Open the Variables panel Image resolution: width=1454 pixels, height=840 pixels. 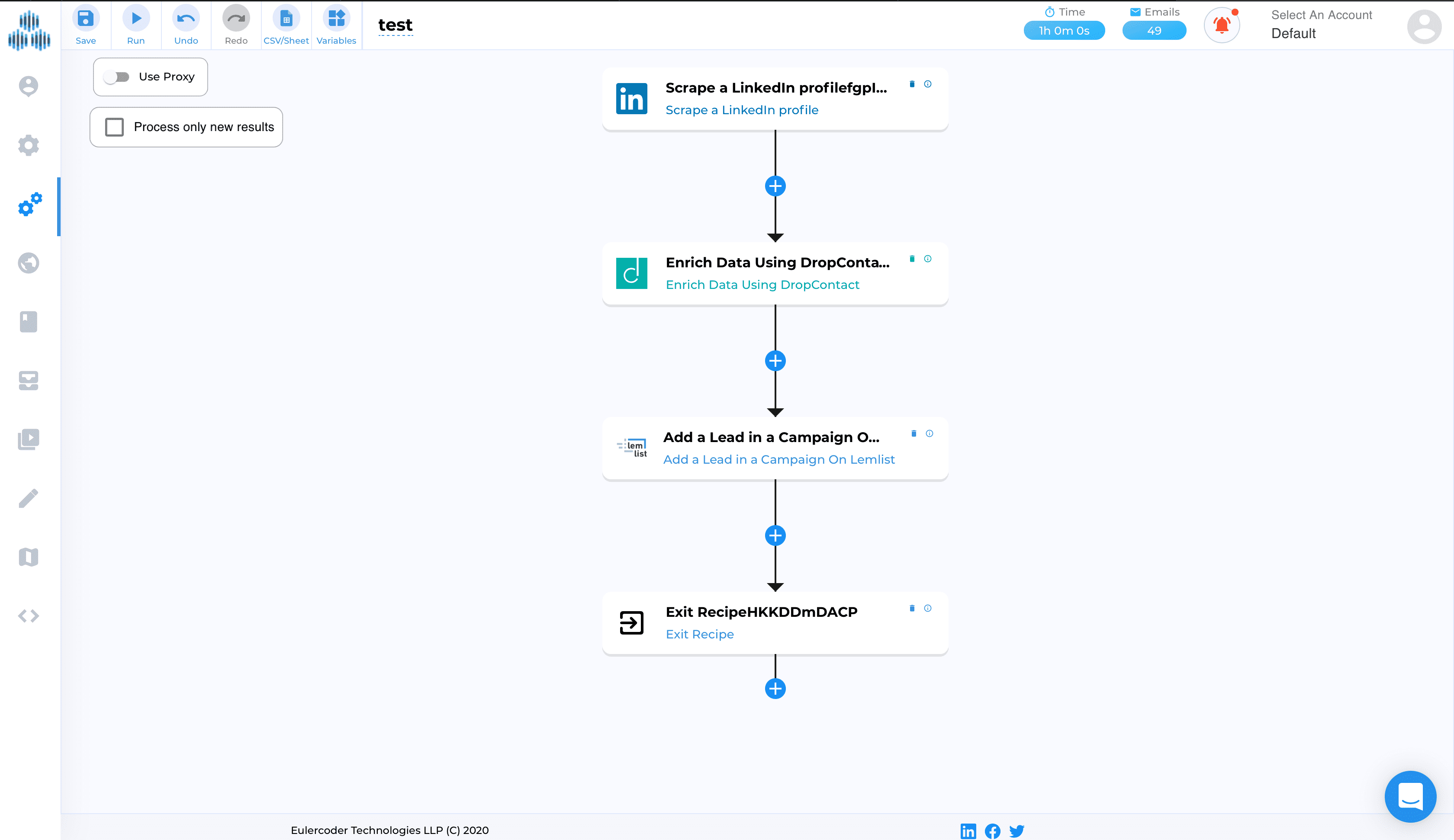tap(336, 19)
